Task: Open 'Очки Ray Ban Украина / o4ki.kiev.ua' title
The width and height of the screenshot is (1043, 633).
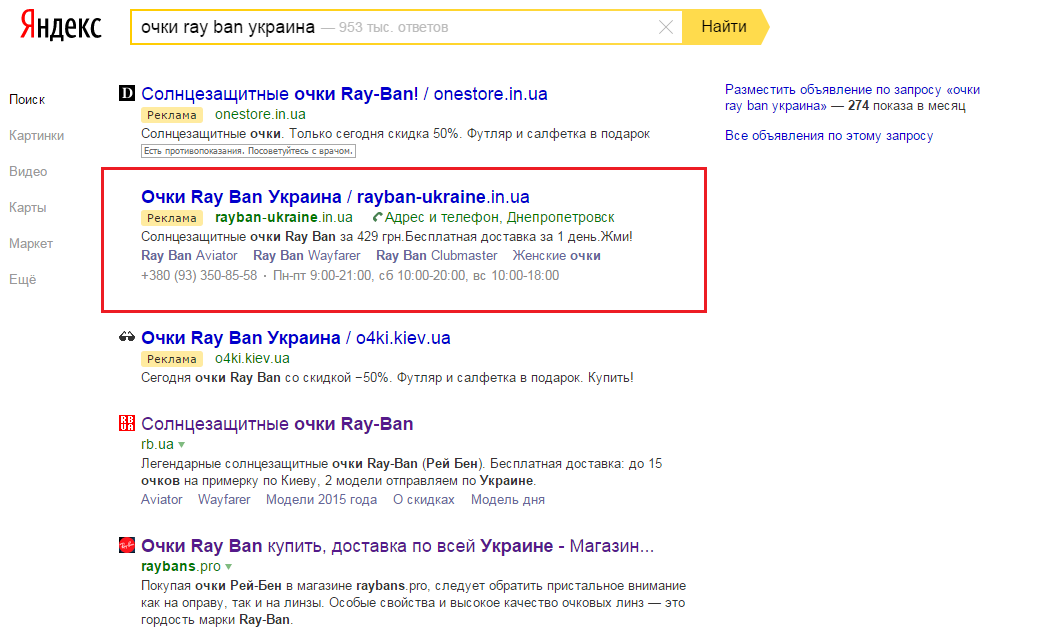Action: pyautogui.click(x=295, y=338)
